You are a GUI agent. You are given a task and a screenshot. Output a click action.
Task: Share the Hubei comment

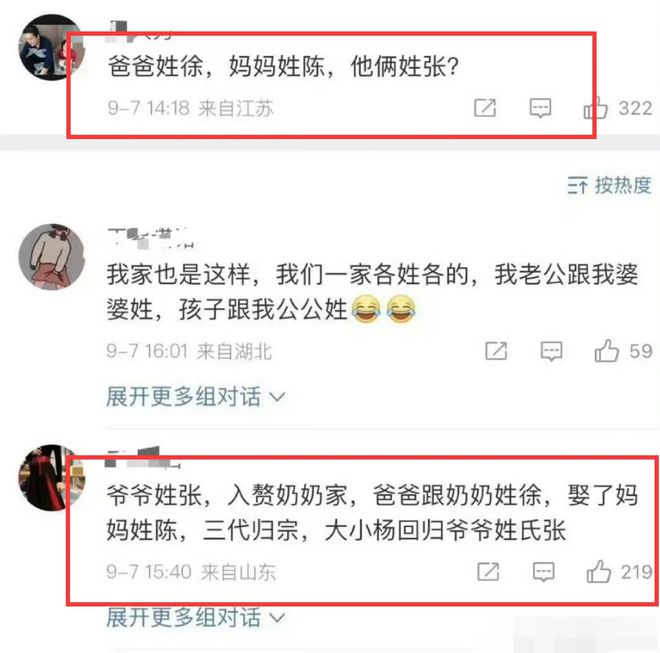click(496, 351)
